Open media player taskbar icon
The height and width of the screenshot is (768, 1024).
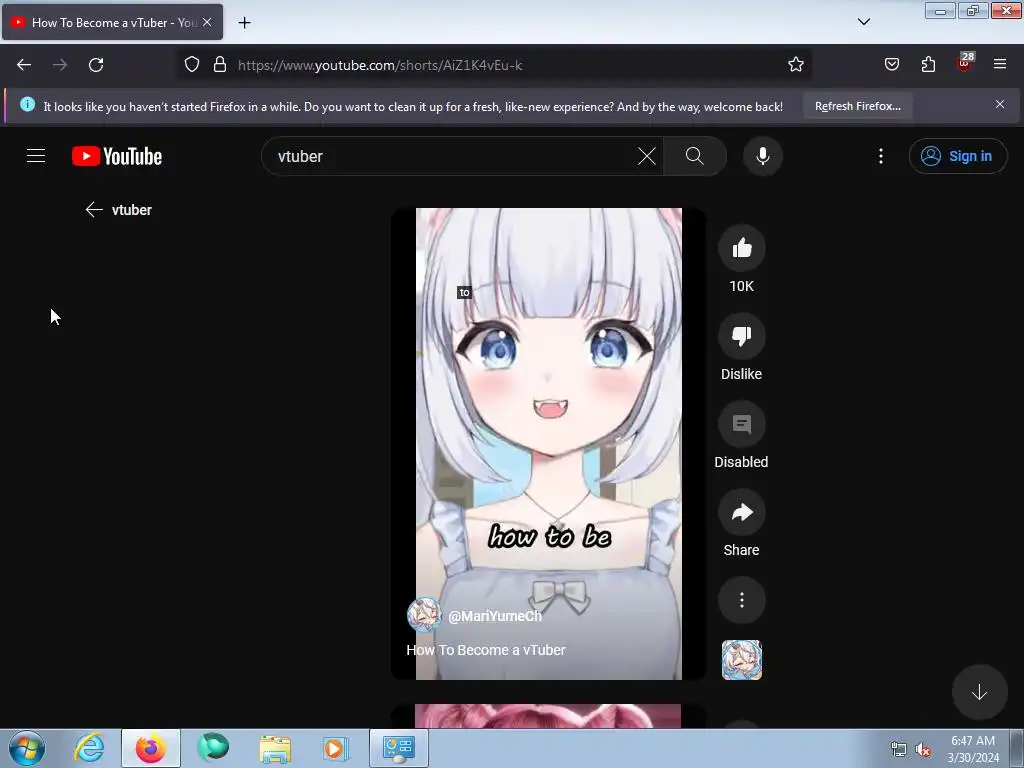pyautogui.click(x=336, y=748)
